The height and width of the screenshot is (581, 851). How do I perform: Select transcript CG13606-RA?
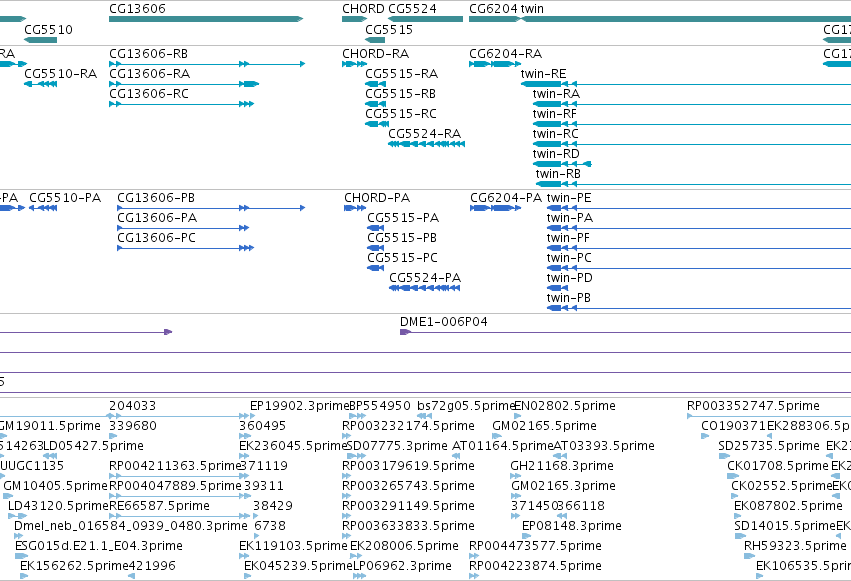click(x=150, y=74)
